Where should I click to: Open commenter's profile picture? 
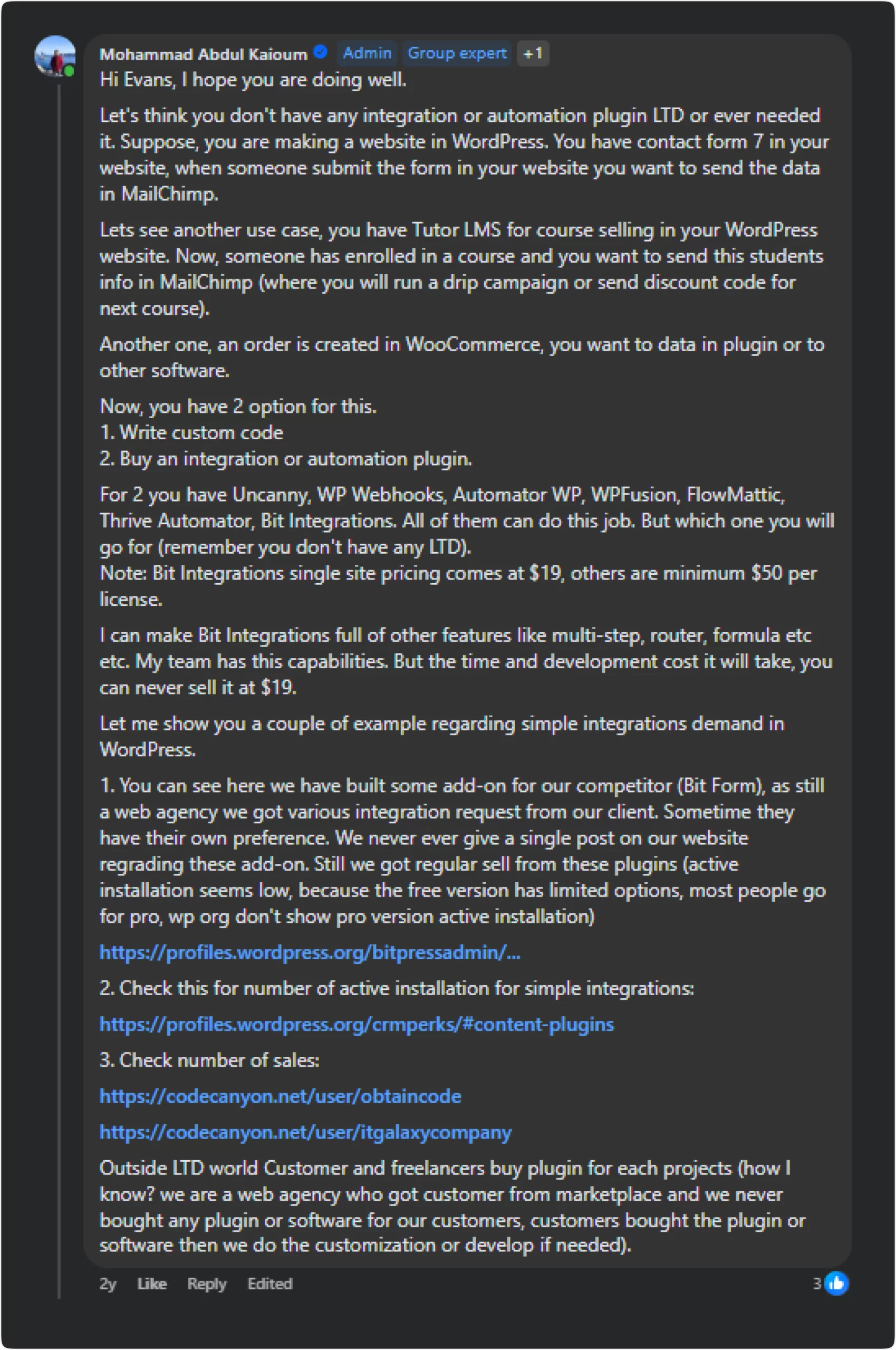click(55, 56)
